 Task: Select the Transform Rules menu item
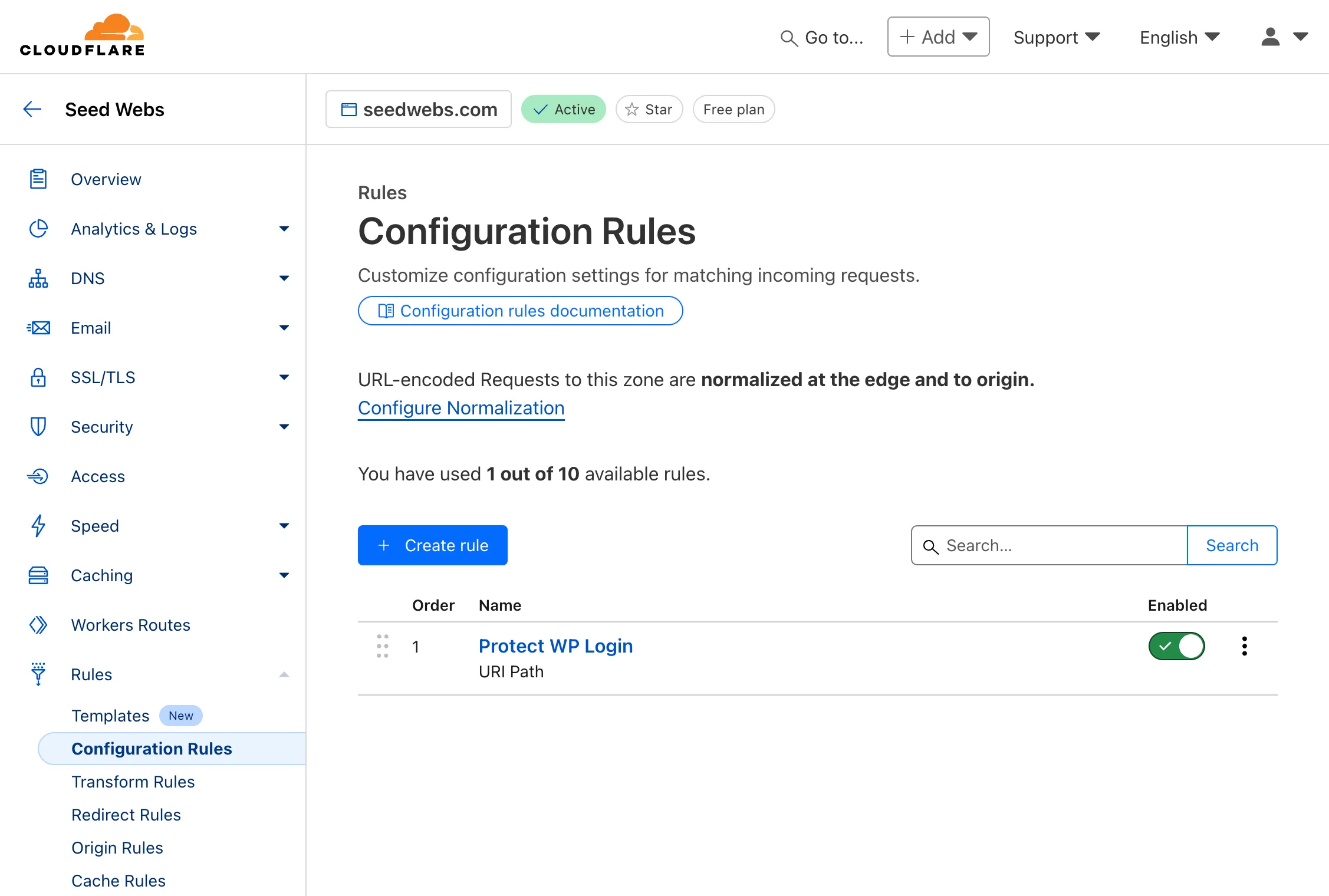tap(133, 781)
